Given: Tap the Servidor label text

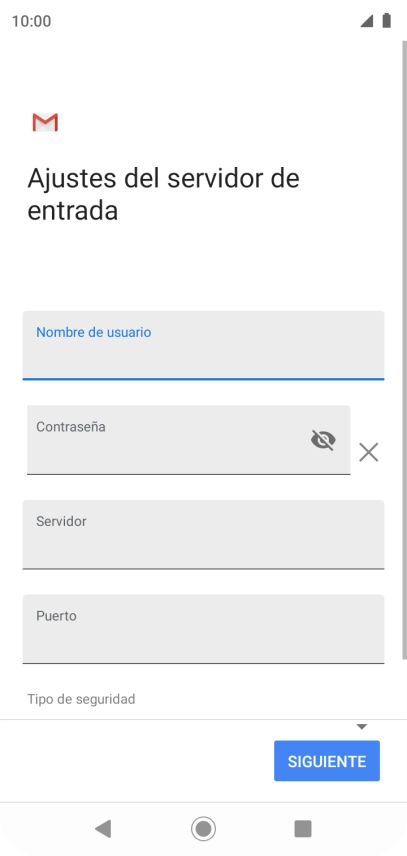Looking at the screenshot, I should [x=61, y=521].
